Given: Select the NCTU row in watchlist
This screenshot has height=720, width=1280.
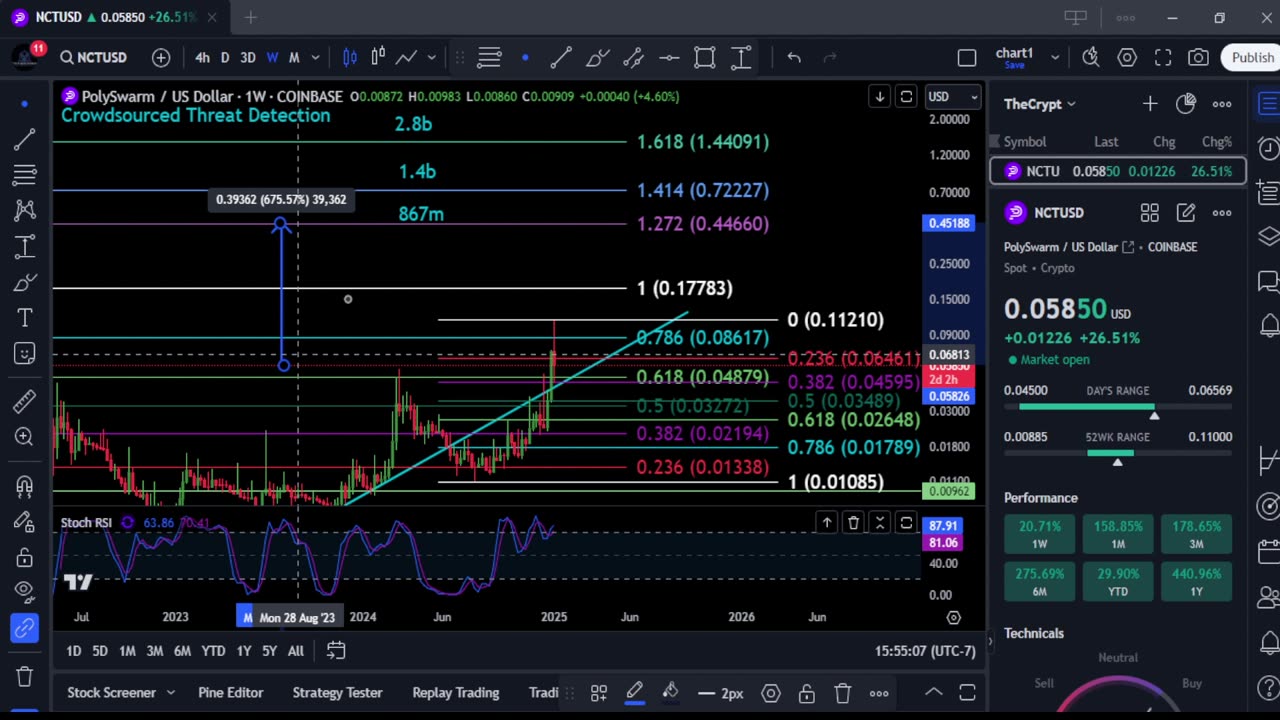Looking at the screenshot, I should tap(1118, 171).
